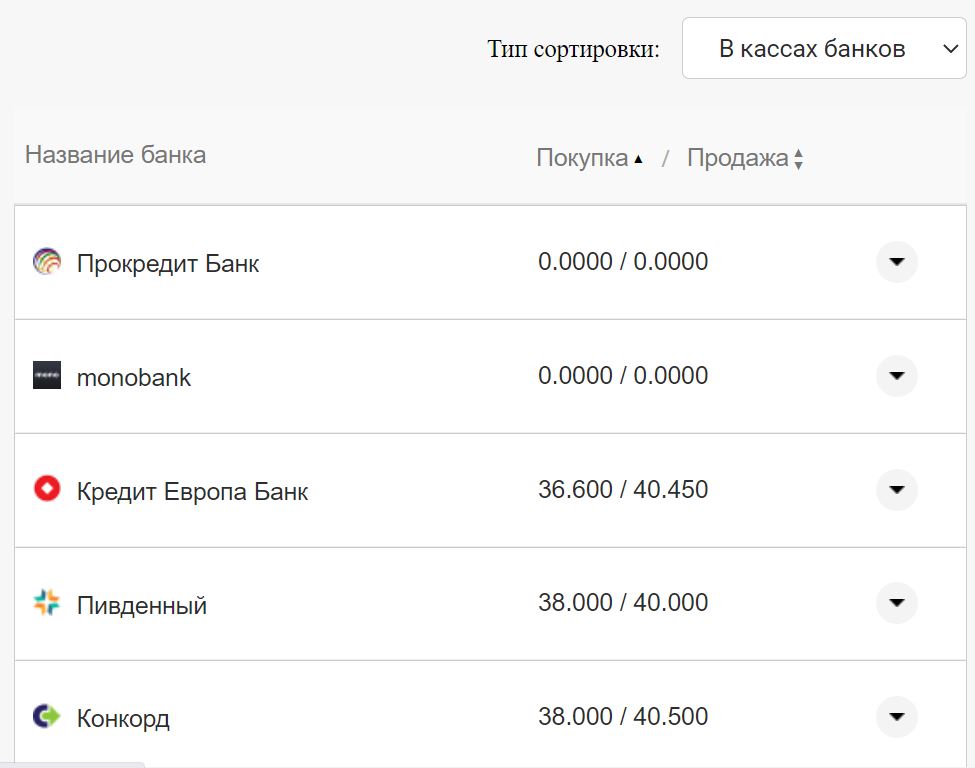Open the Прокредит Банк bank page
The width and height of the screenshot is (975, 768).
coord(168,263)
